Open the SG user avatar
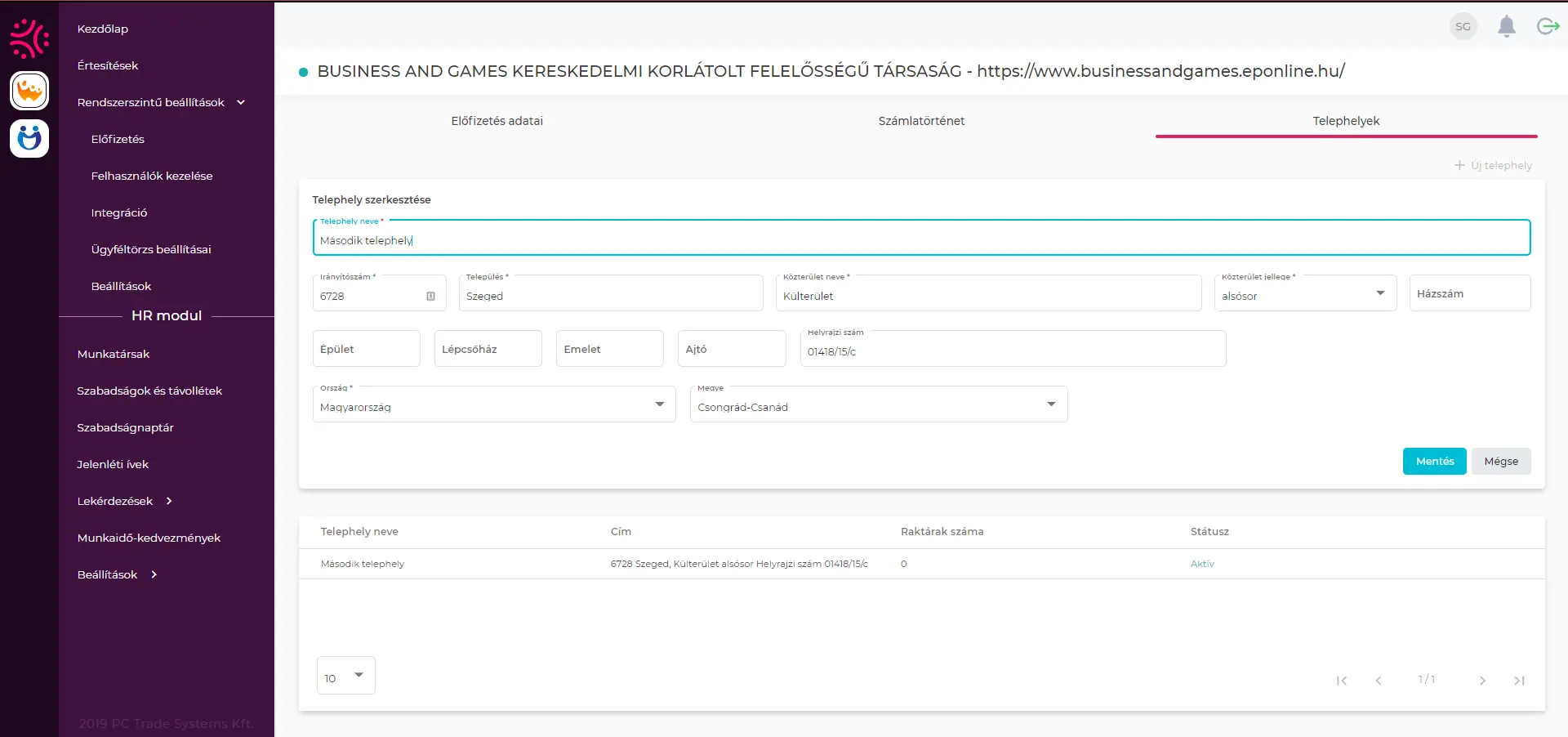Image resolution: width=1568 pixels, height=737 pixels. (1463, 27)
